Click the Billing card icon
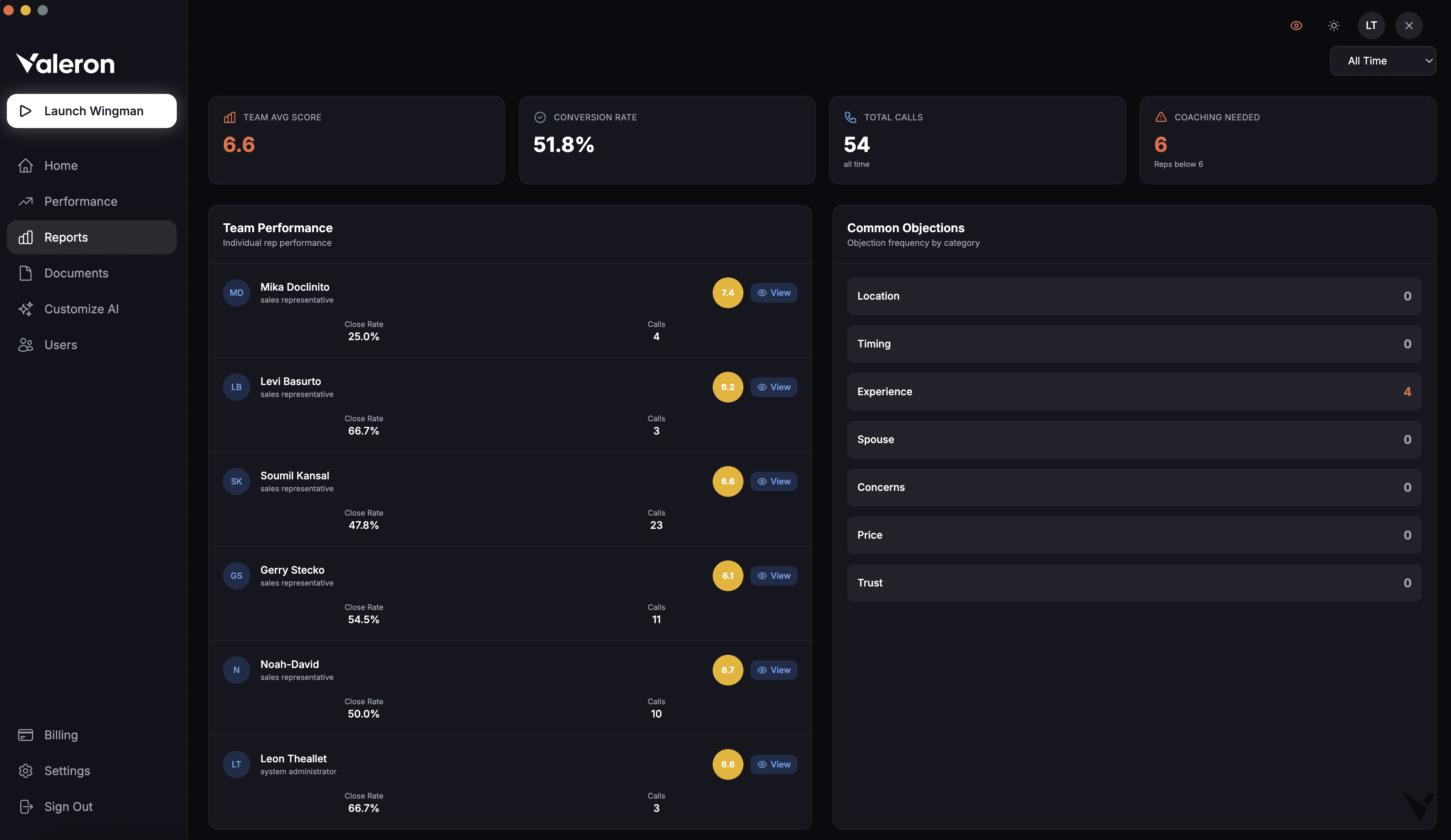 click(x=25, y=735)
